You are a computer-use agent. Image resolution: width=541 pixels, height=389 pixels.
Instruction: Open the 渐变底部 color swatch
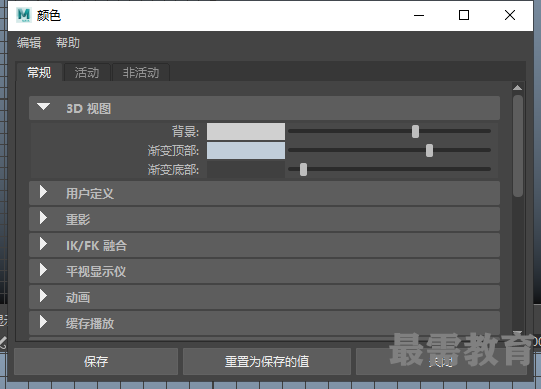tap(246, 169)
